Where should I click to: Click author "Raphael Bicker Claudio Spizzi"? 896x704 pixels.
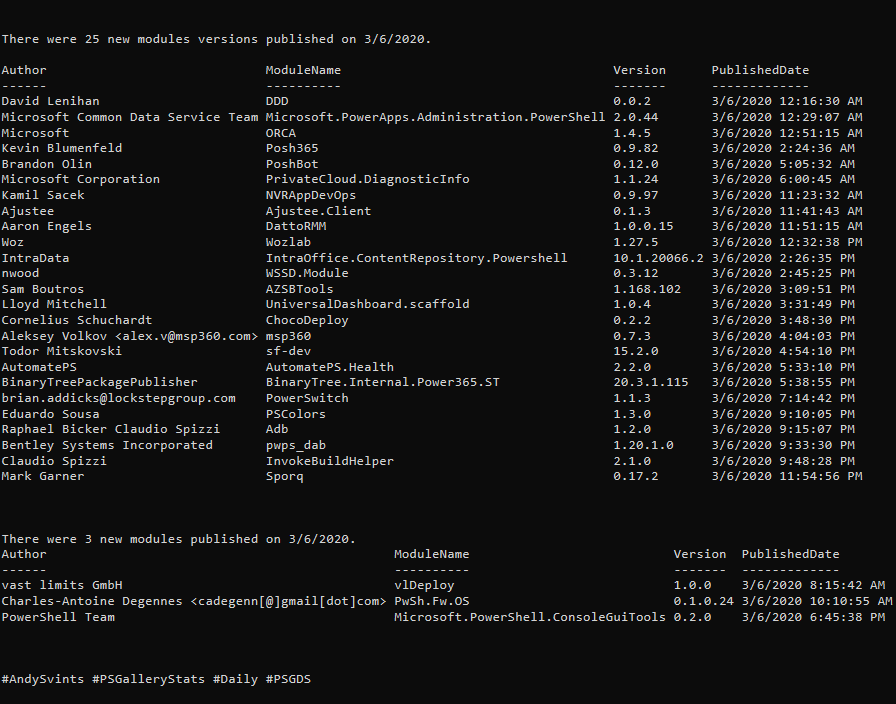point(111,429)
